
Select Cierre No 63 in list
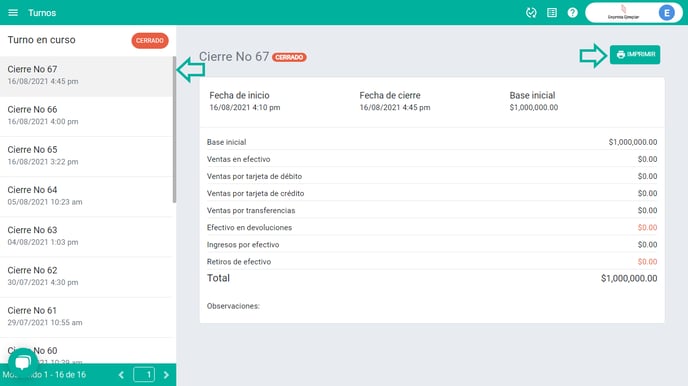click(x=86, y=237)
